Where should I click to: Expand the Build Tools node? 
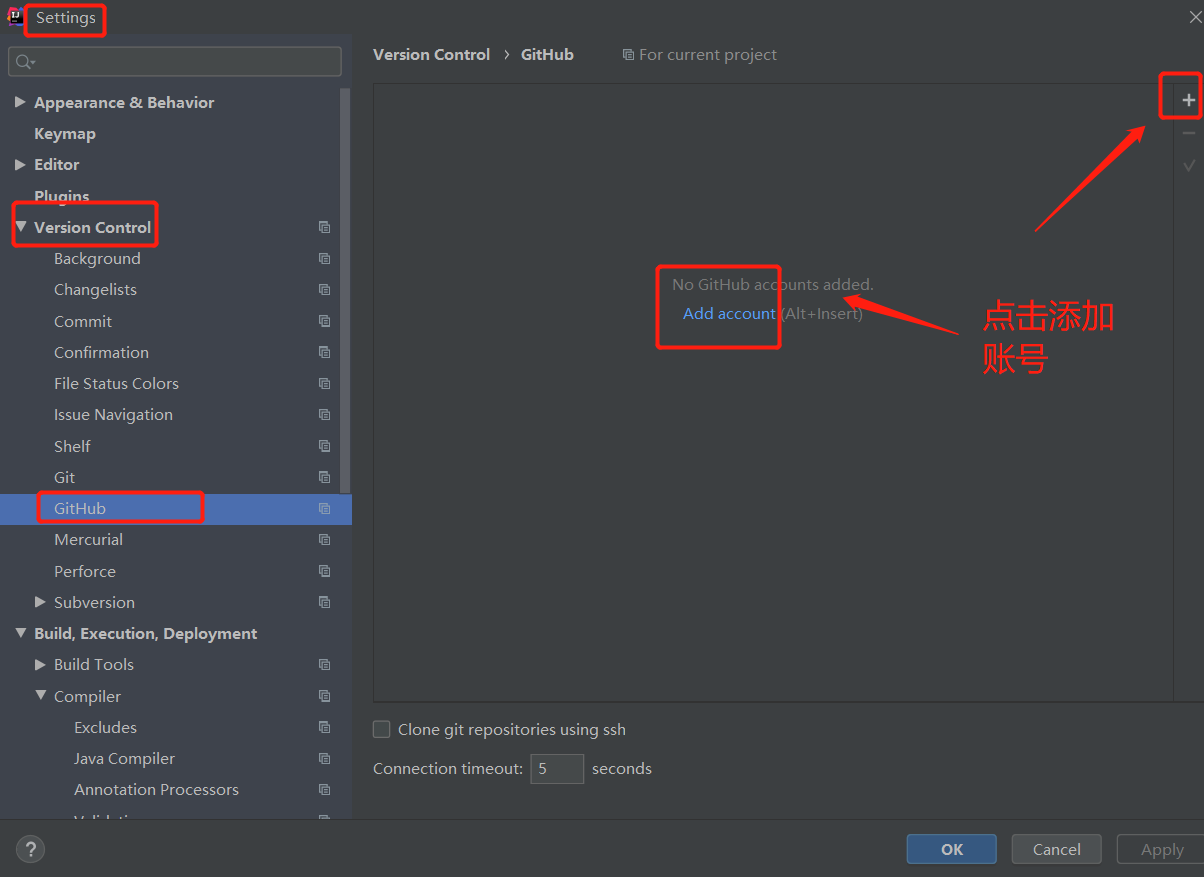pyautogui.click(x=40, y=664)
